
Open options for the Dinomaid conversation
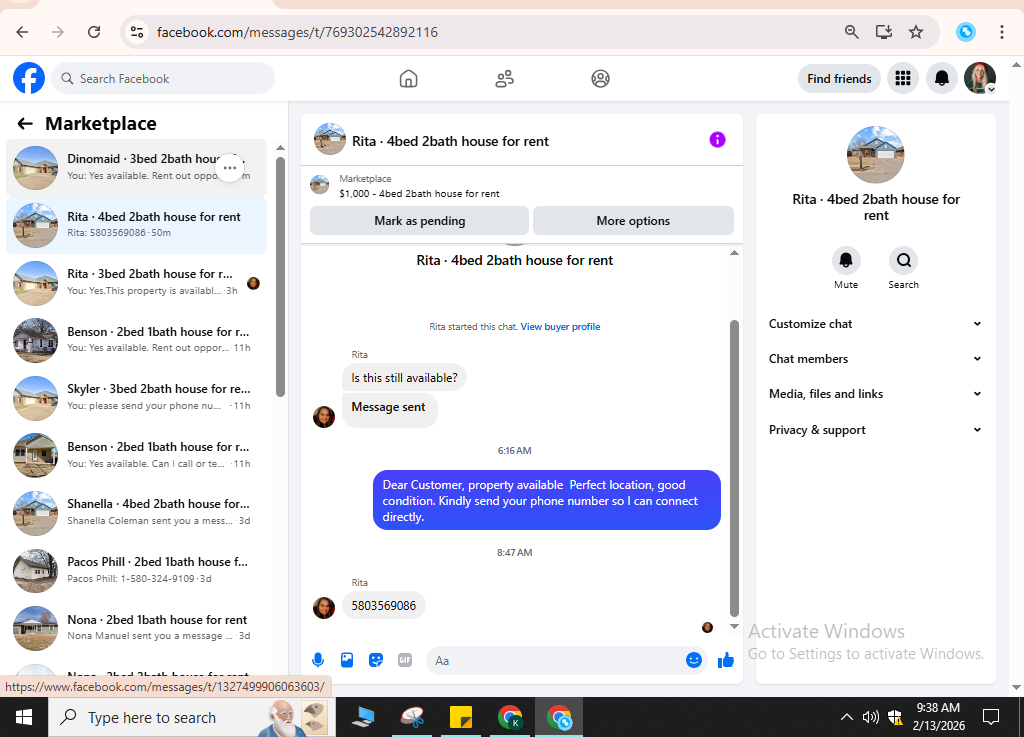tap(230, 168)
